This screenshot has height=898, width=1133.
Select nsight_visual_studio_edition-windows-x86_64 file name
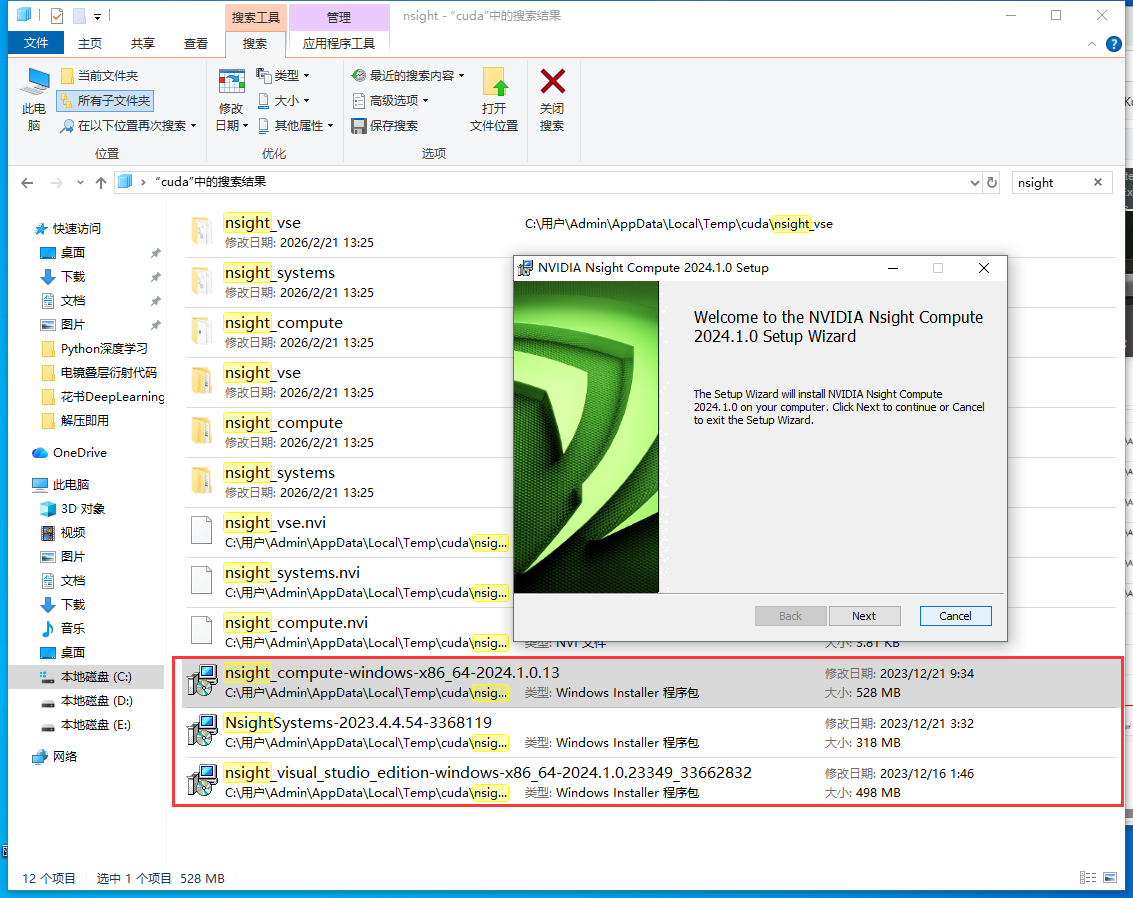[x=488, y=772]
